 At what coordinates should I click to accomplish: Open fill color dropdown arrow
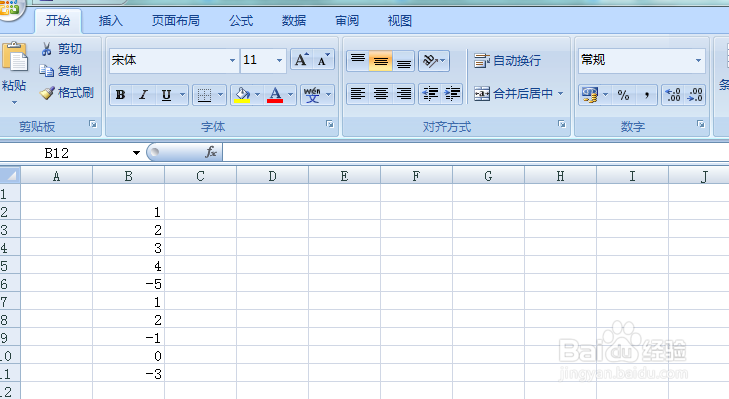(x=258, y=95)
